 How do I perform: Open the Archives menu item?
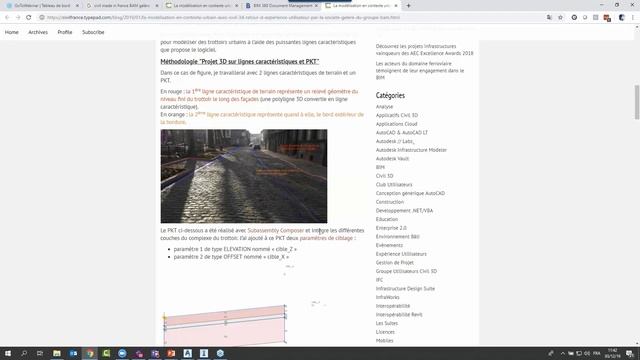[38, 32]
